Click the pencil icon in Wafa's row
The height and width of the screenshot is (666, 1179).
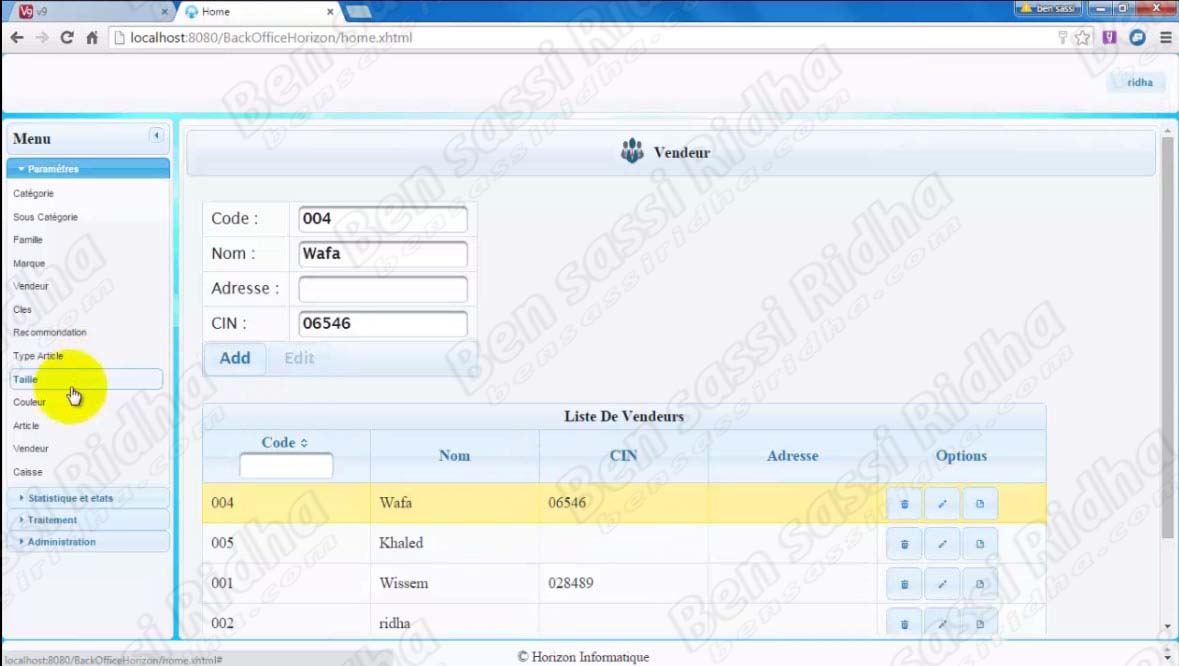click(x=942, y=504)
